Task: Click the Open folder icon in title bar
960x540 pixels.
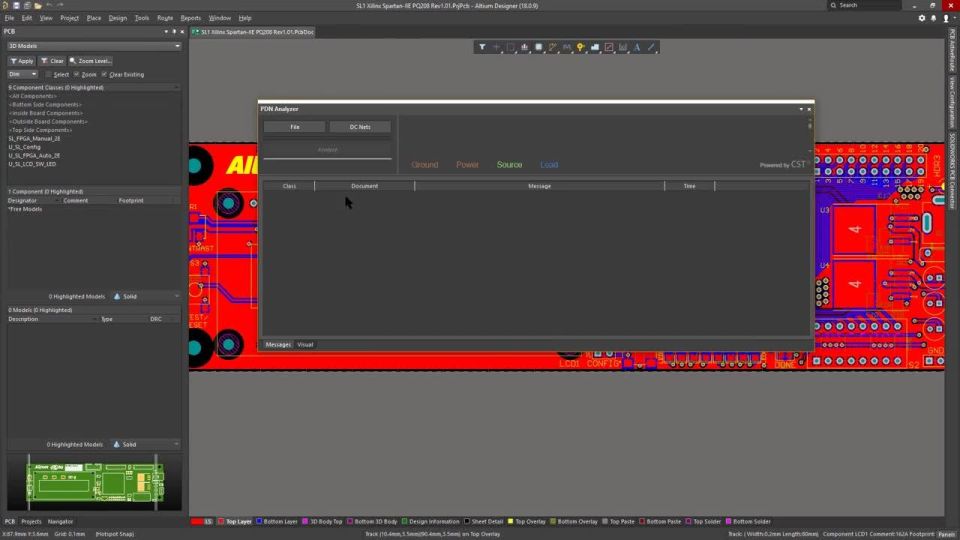Action: pos(37,6)
